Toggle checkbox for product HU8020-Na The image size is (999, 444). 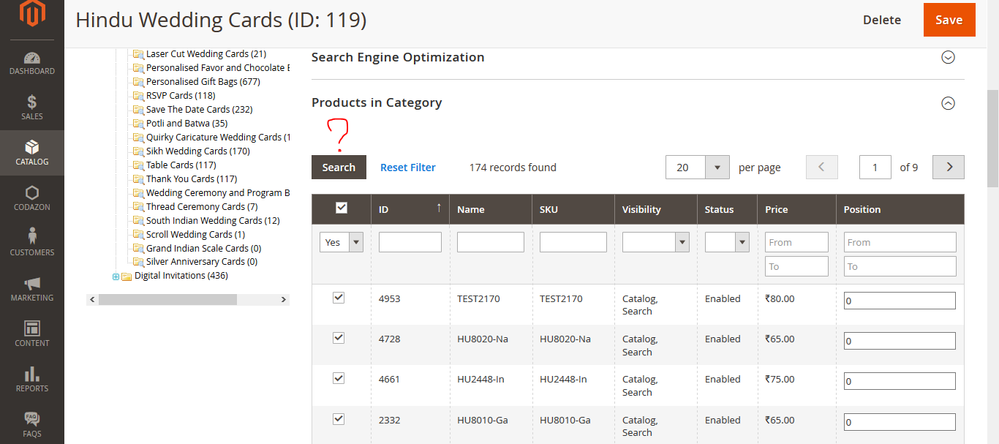click(x=338, y=338)
